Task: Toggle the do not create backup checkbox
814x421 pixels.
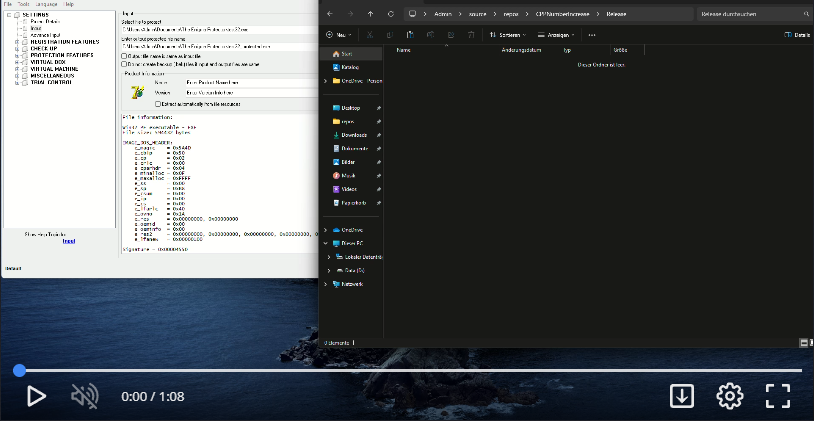Action: 124,64
